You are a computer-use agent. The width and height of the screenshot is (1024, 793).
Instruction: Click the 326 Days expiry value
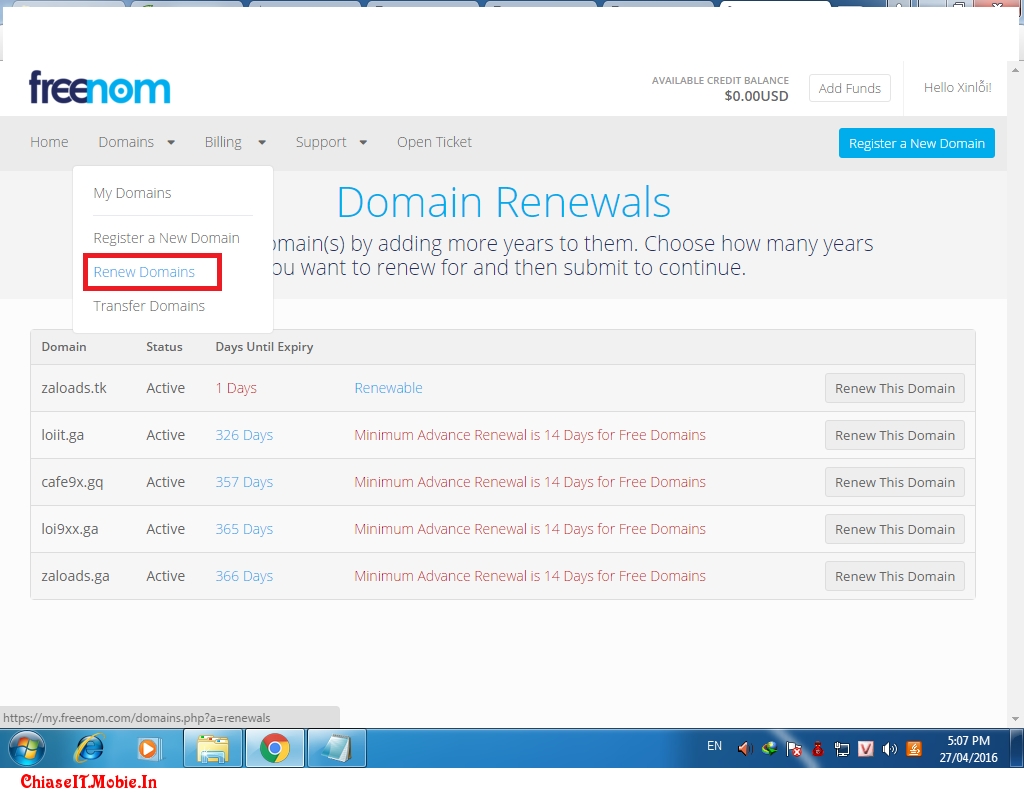[x=244, y=435]
